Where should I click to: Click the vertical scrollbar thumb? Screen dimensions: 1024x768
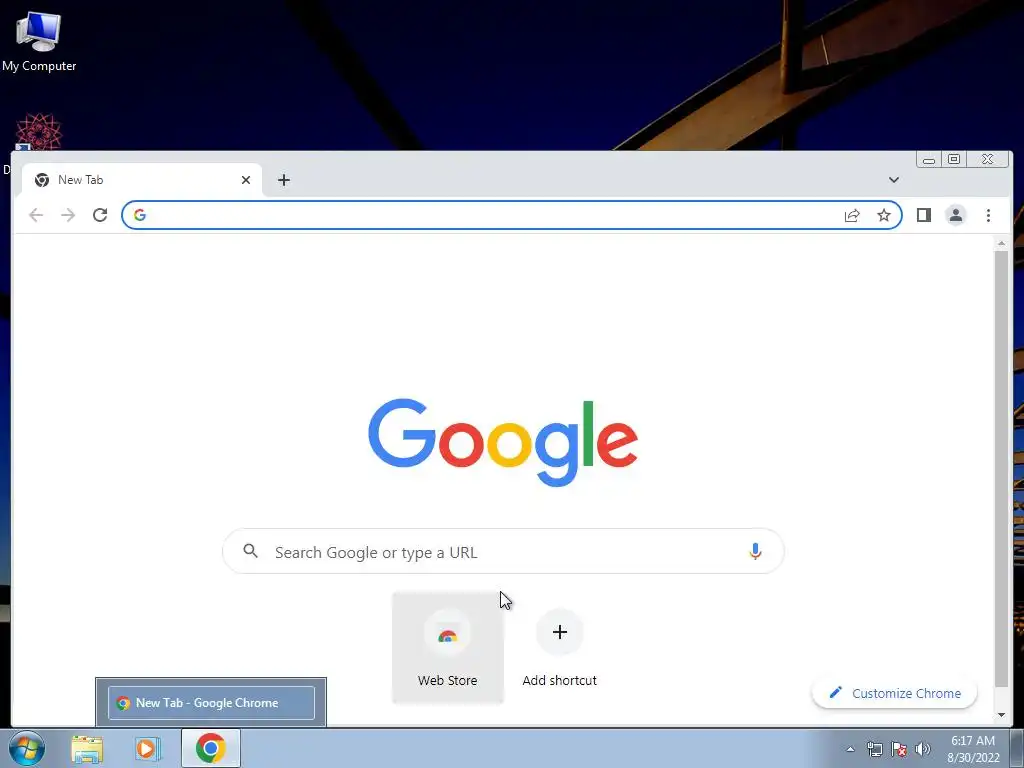tap(1001, 468)
